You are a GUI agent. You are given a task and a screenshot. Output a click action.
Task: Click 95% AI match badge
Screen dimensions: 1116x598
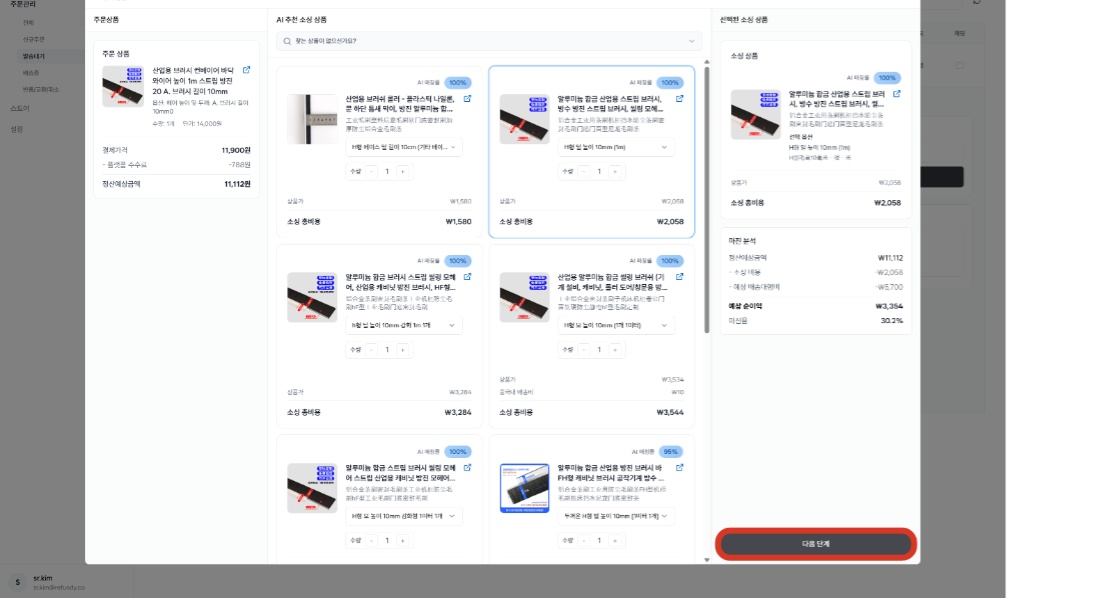tap(670, 451)
